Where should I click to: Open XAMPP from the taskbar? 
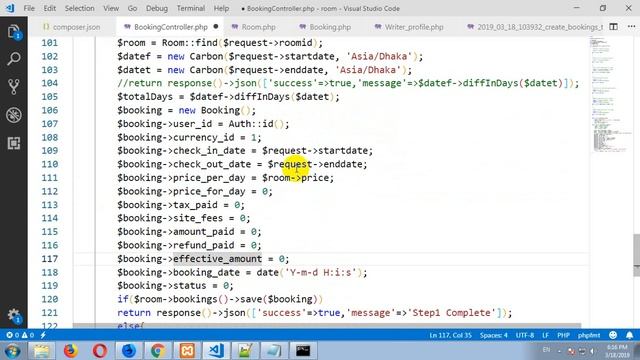(x=187, y=351)
